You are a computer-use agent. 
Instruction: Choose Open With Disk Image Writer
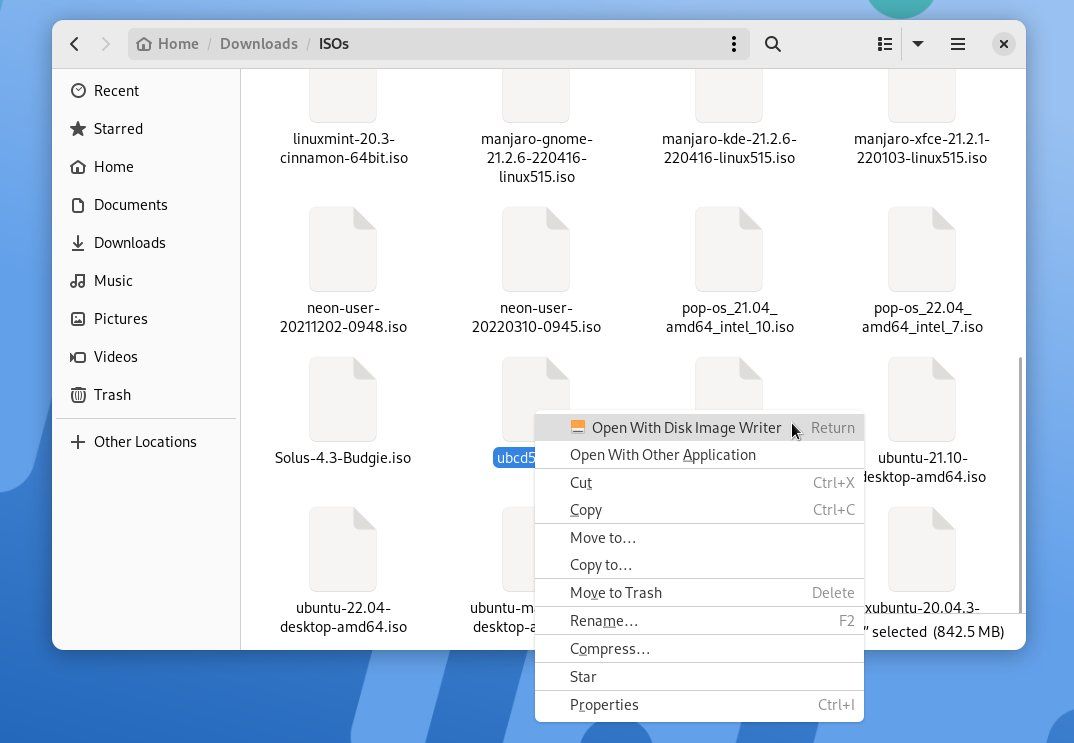pos(686,427)
